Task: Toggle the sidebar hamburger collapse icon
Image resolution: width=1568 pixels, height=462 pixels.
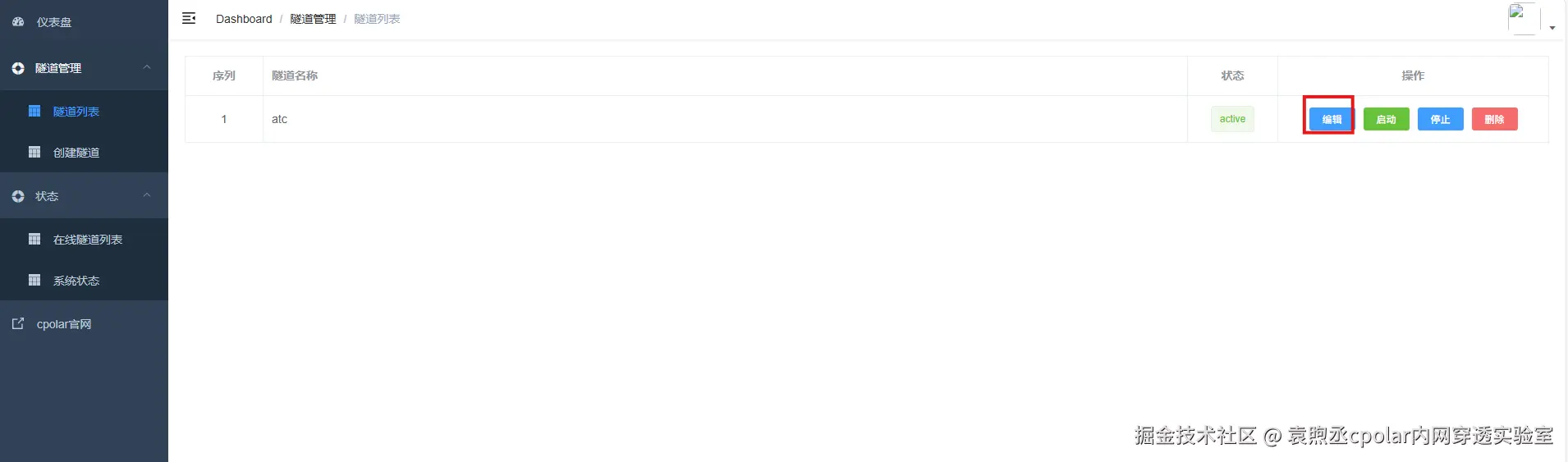Action: pos(189,18)
